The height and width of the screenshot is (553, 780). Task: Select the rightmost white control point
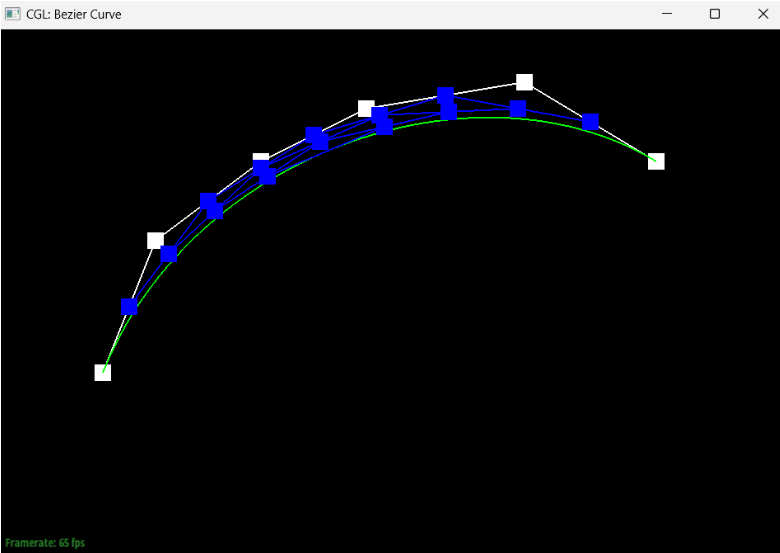click(x=656, y=161)
